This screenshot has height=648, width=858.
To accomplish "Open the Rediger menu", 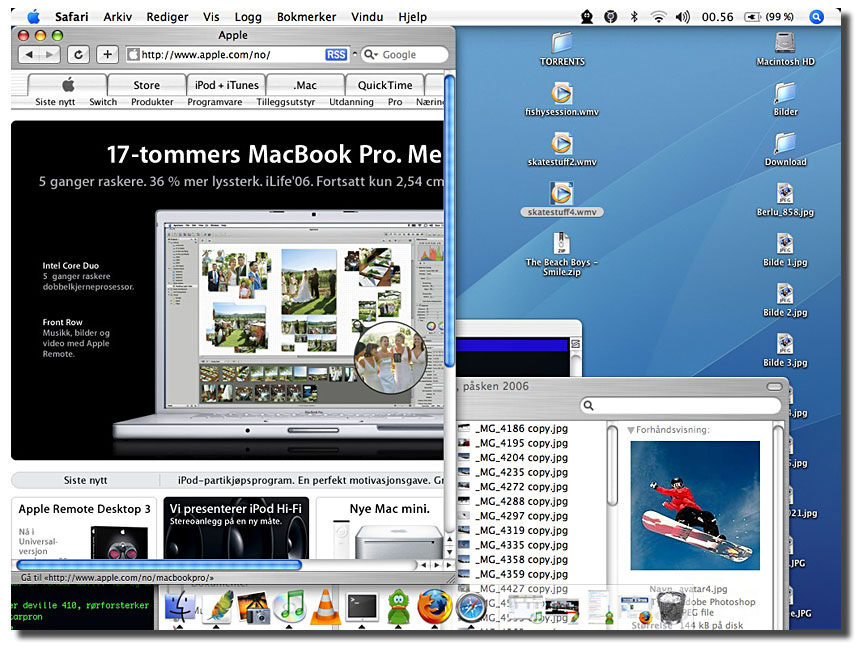I will click(167, 17).
